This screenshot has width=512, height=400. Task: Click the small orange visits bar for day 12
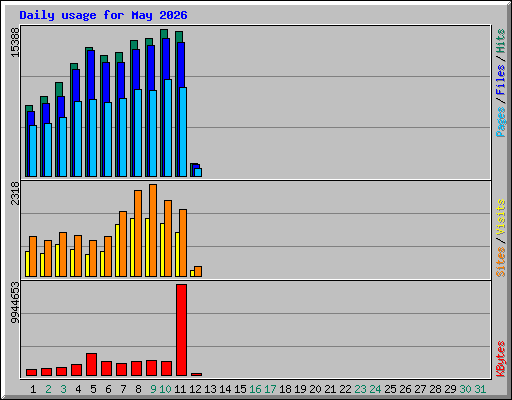pos(198,271)
